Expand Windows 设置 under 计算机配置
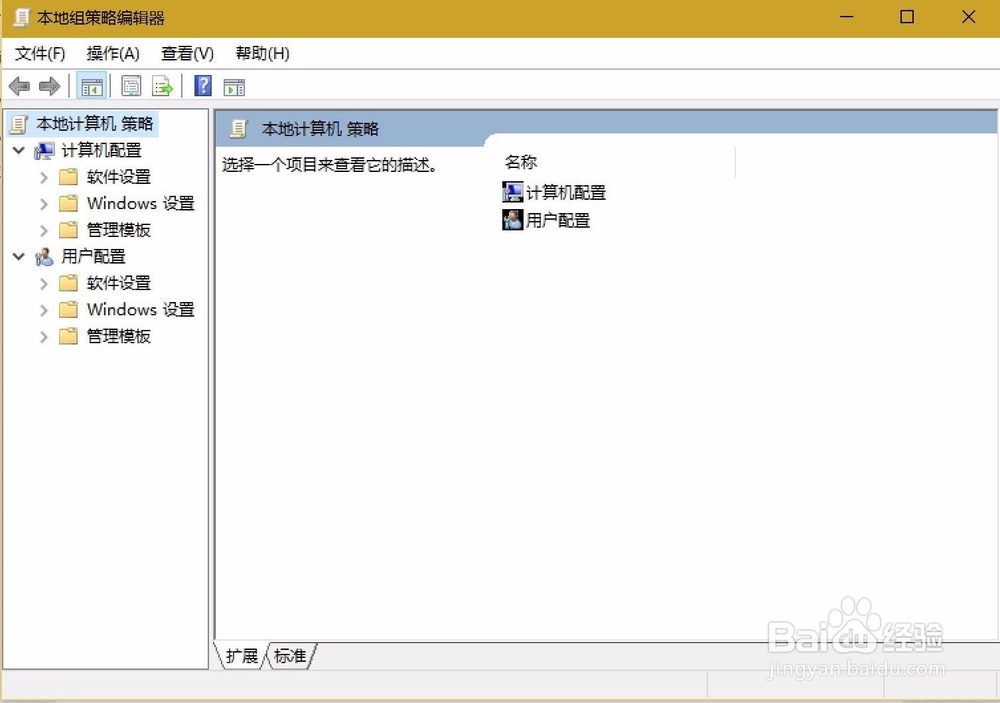 [43, 204]
